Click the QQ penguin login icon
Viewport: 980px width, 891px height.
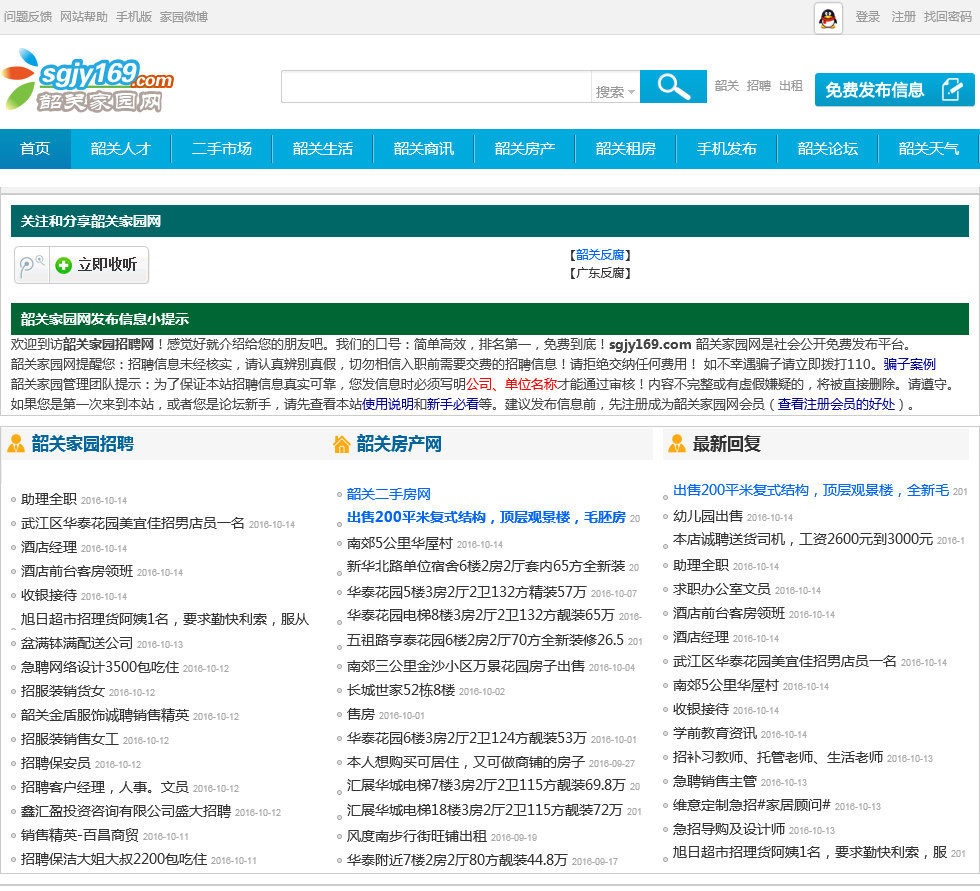coord(828,17)
